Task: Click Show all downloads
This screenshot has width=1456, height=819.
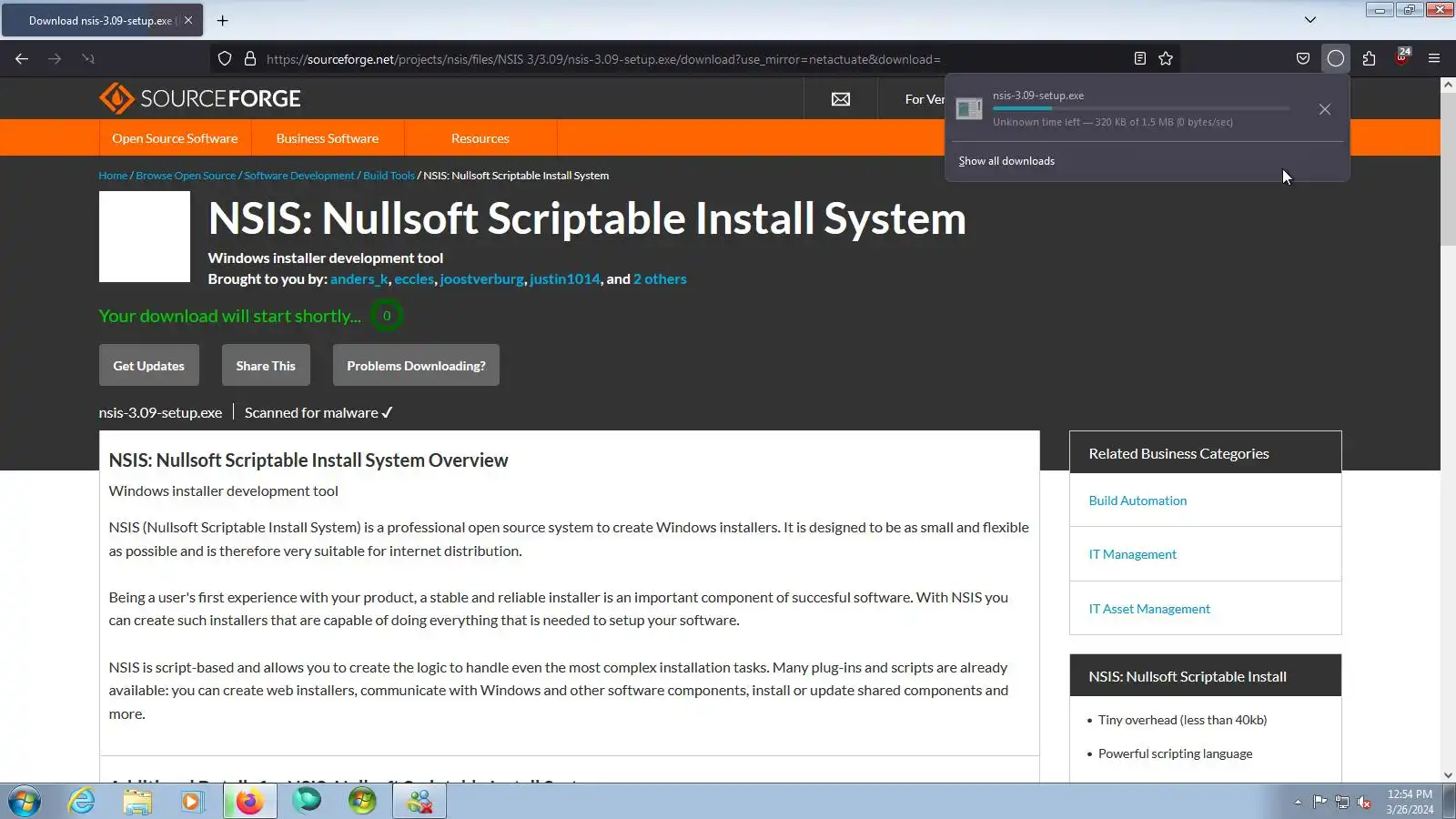Action: click(1006, 161)
